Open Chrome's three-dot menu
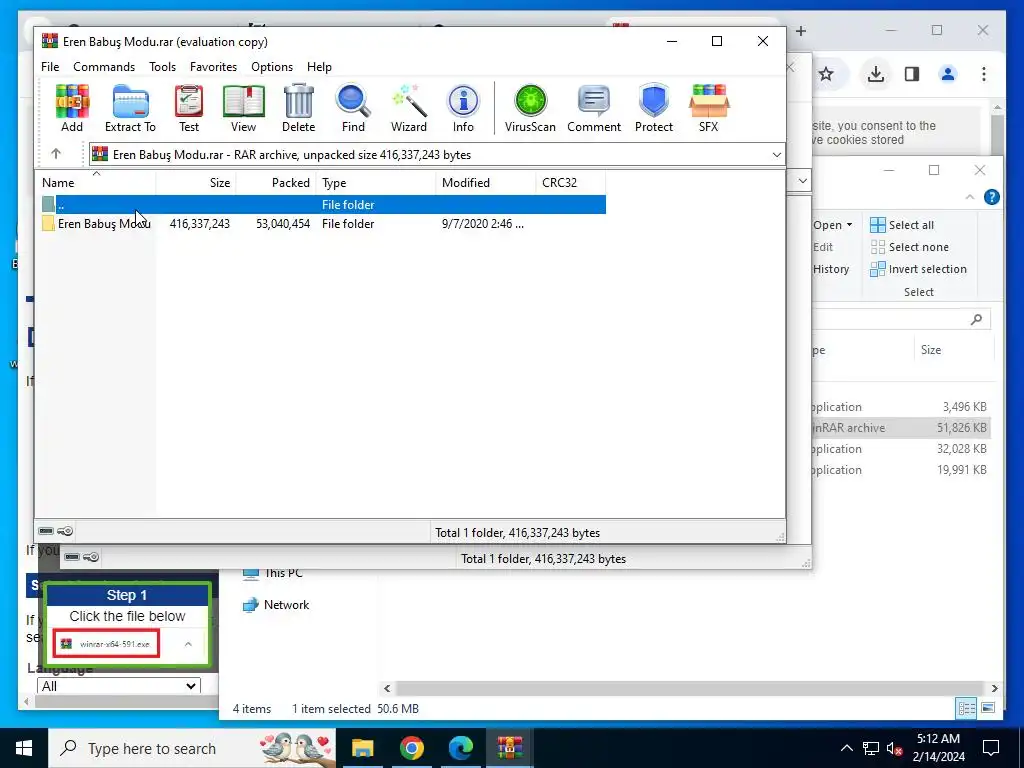 (984, 74)
